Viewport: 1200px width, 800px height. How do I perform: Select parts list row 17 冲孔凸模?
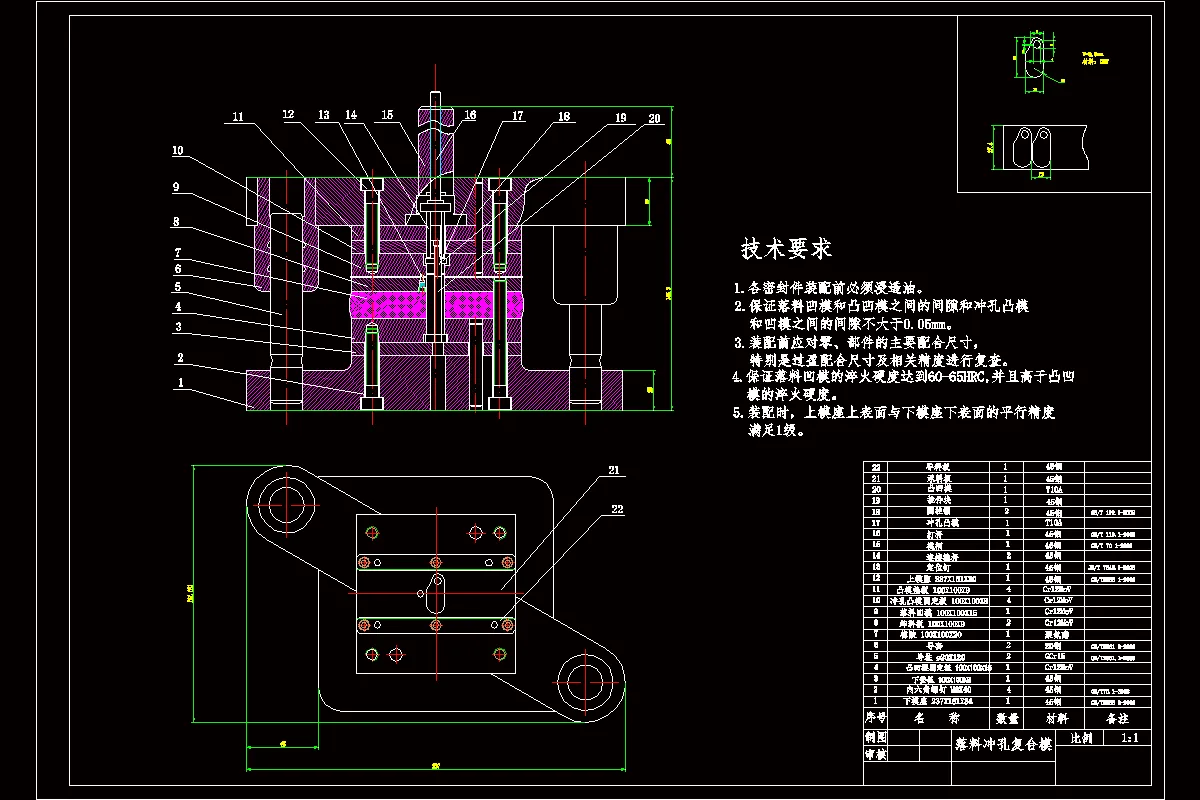[x=1007, y=522]
